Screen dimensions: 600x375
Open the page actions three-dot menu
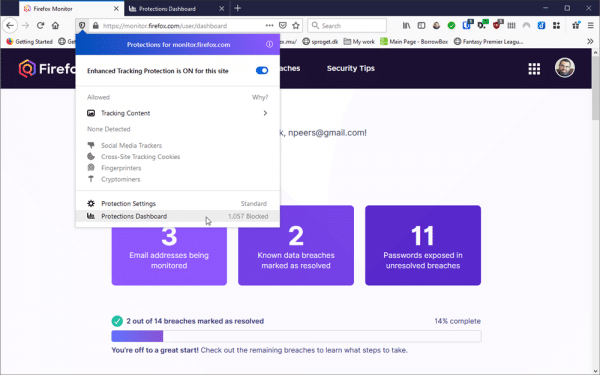[x=269, y=26]
